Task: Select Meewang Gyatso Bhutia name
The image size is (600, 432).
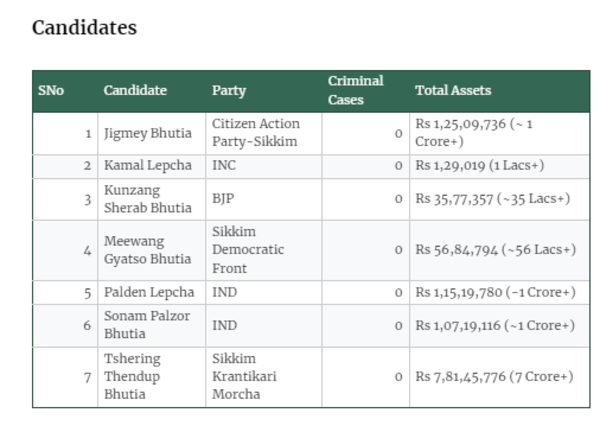Action: coord(147,250)
